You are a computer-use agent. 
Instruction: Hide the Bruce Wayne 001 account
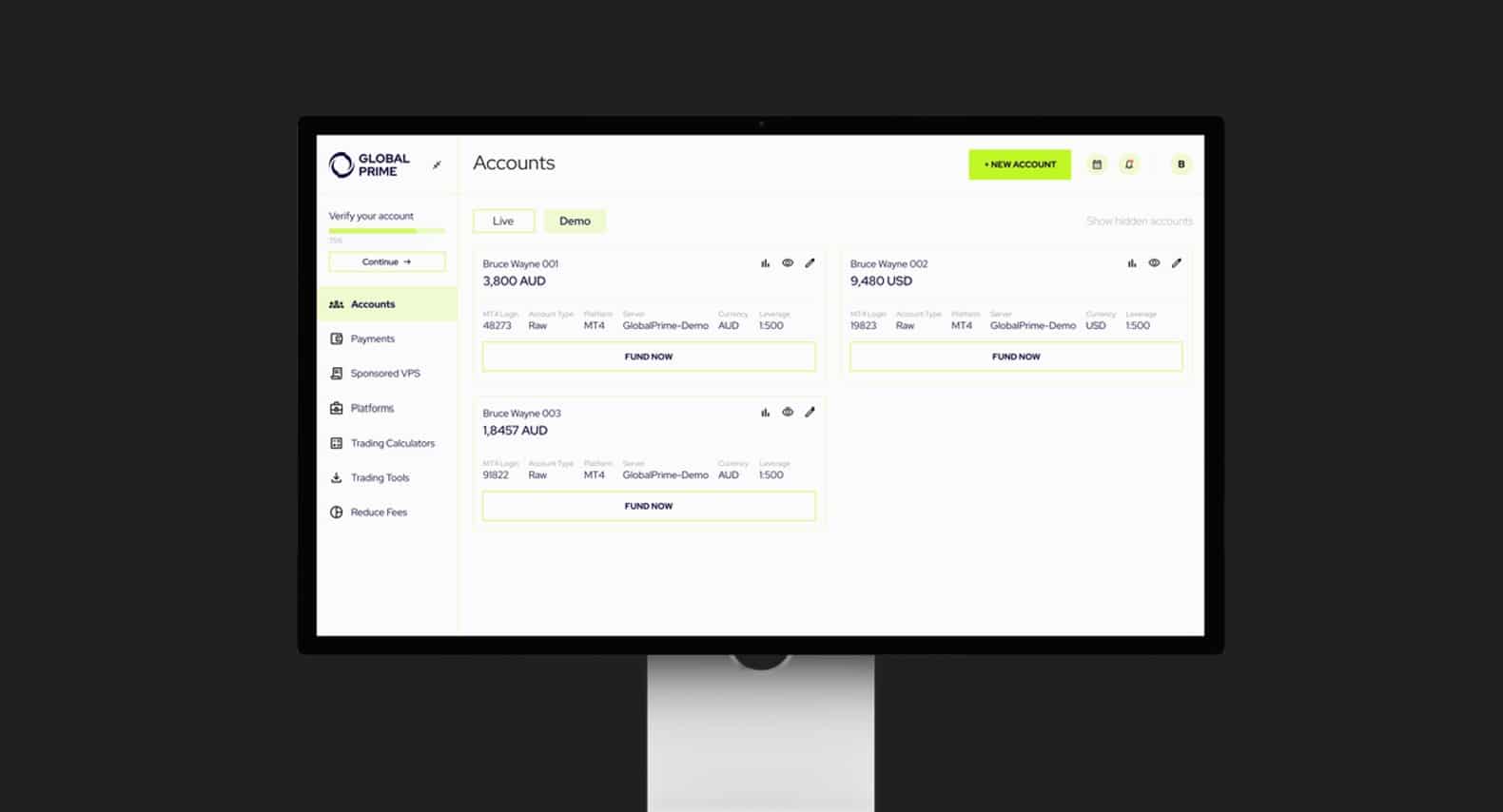pyautogui.click(x=788, y=263)
